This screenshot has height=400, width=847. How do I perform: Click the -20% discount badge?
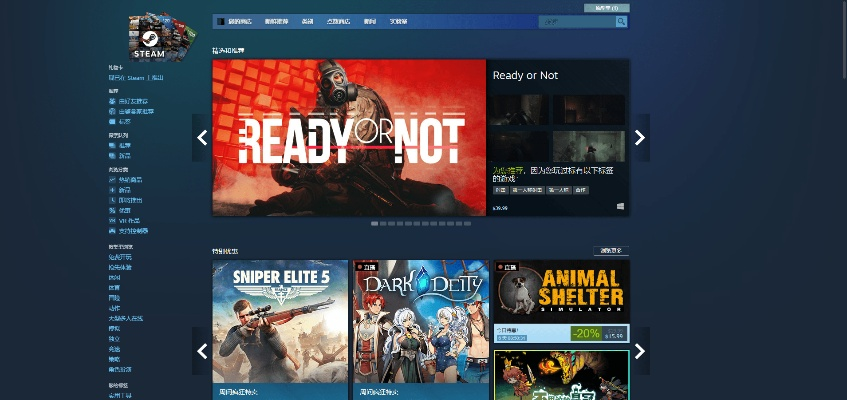click(586, 334)
